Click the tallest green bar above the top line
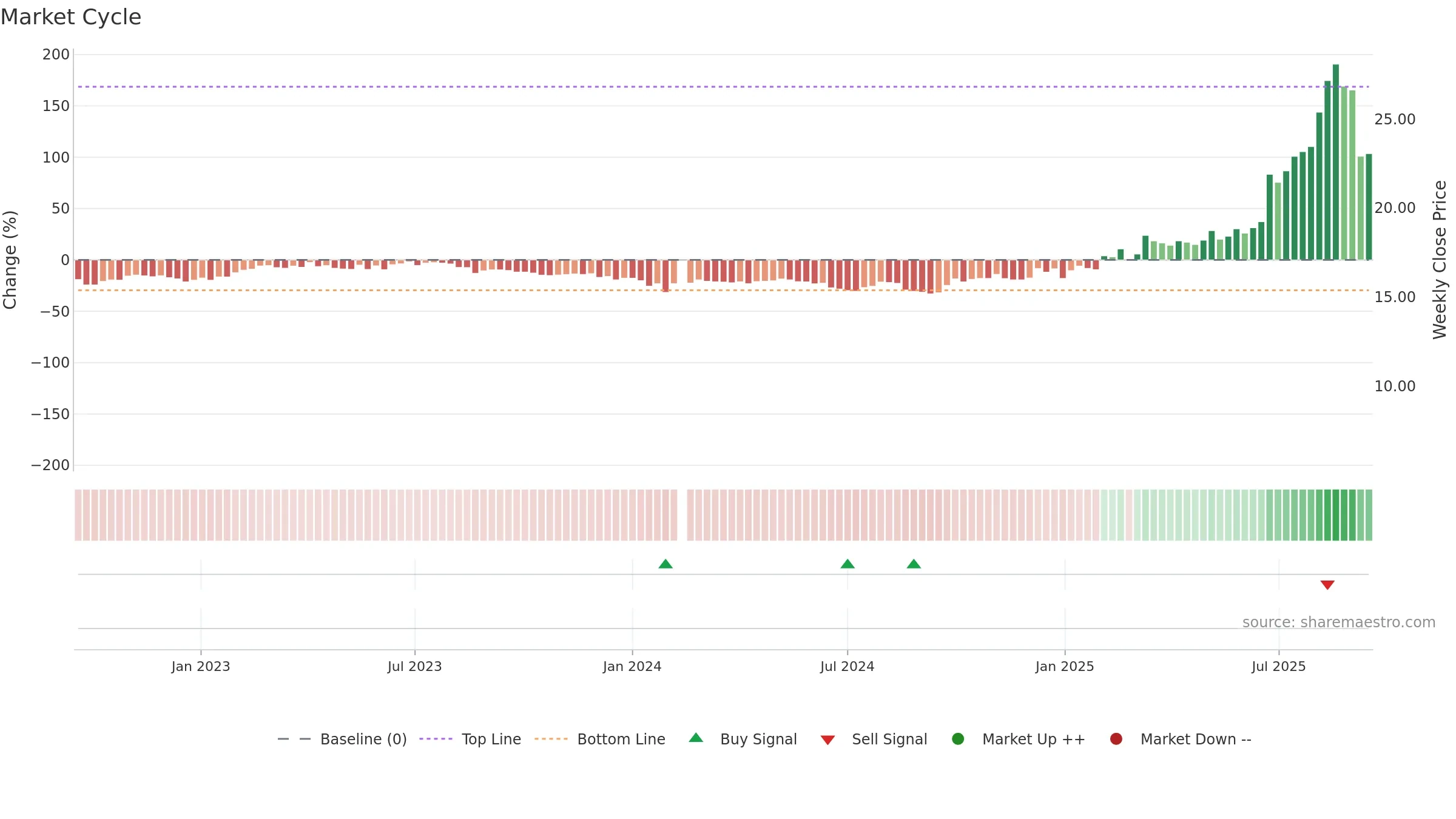Screen dimensions: 1456x819 click(1336, 162)
